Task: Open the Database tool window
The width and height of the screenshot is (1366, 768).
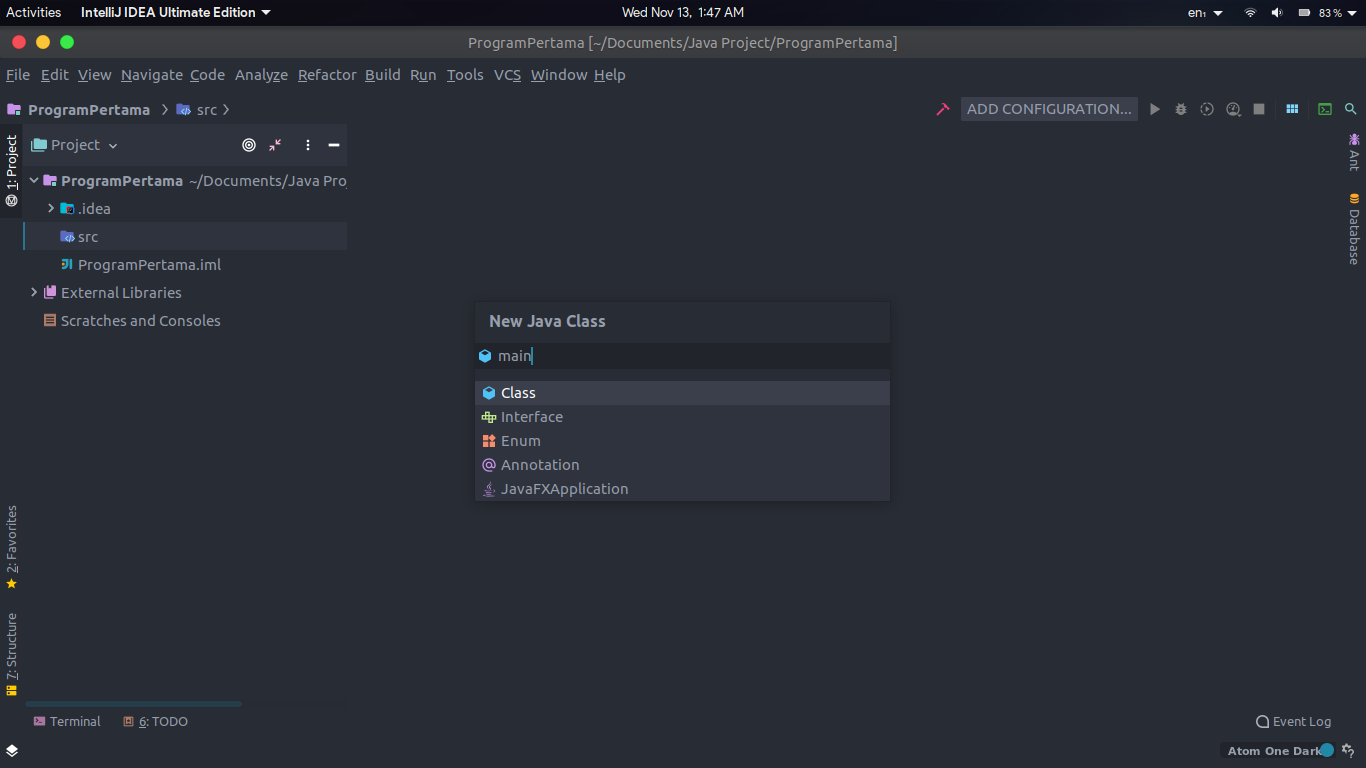Action: [x=1354, y=228]
